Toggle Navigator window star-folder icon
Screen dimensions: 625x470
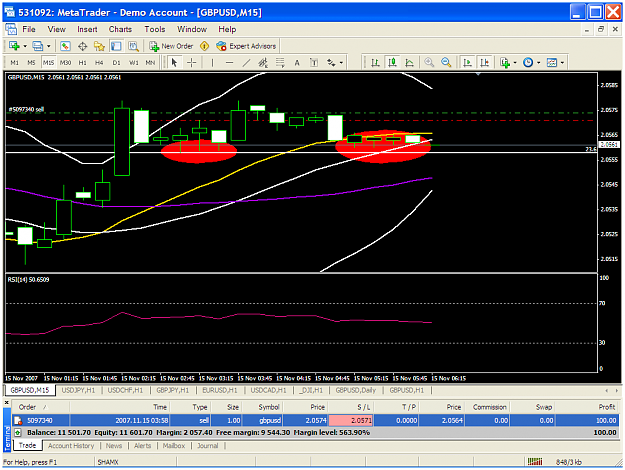(x=99, y=46)
